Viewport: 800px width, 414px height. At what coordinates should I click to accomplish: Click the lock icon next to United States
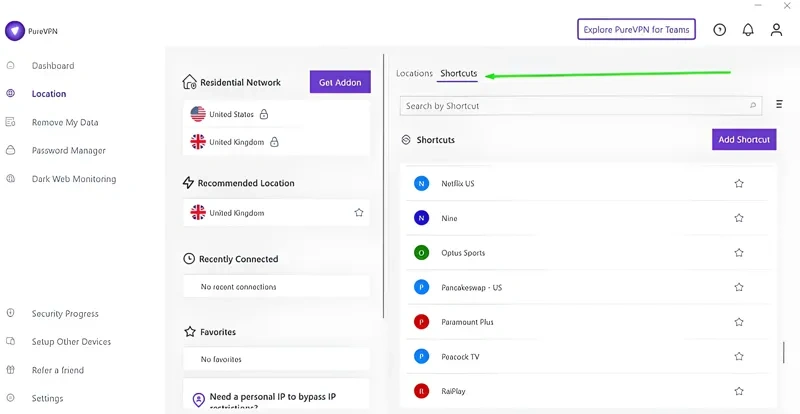[x=264, y=114]
